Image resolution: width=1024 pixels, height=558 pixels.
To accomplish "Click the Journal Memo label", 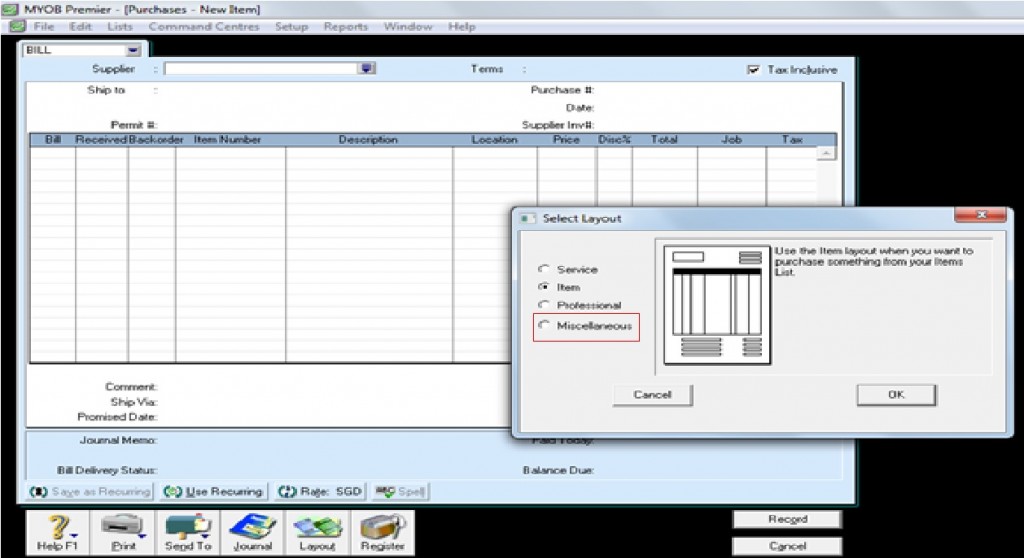I will [x=118, y=440].
